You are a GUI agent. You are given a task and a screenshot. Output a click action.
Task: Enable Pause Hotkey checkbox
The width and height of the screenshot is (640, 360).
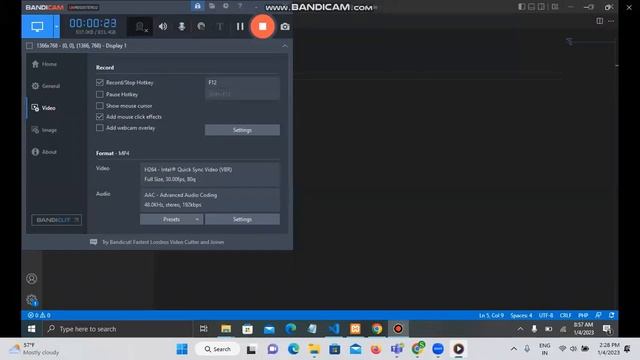tap(100, 94)
